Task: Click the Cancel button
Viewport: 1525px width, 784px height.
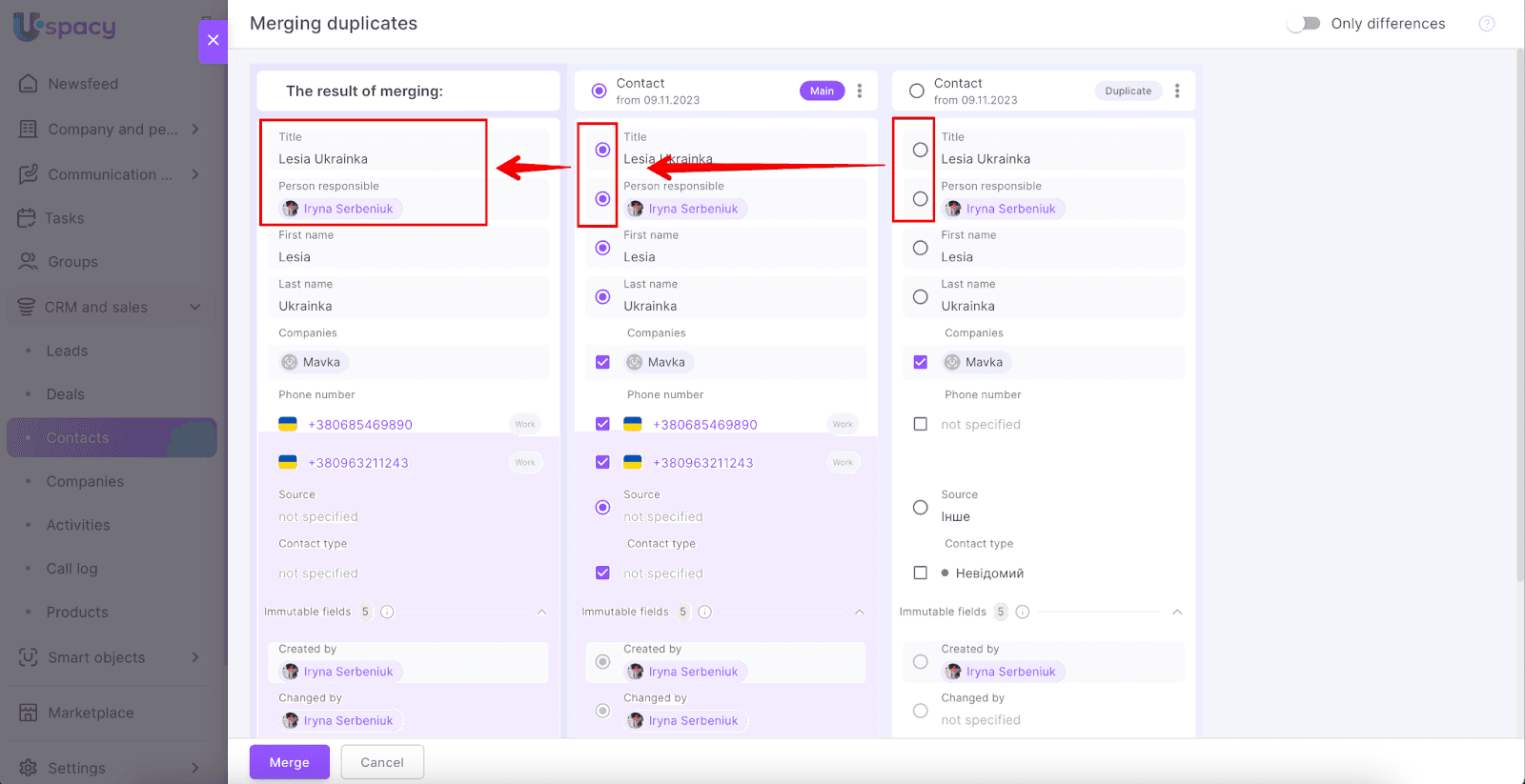Action: coord(382,762)
